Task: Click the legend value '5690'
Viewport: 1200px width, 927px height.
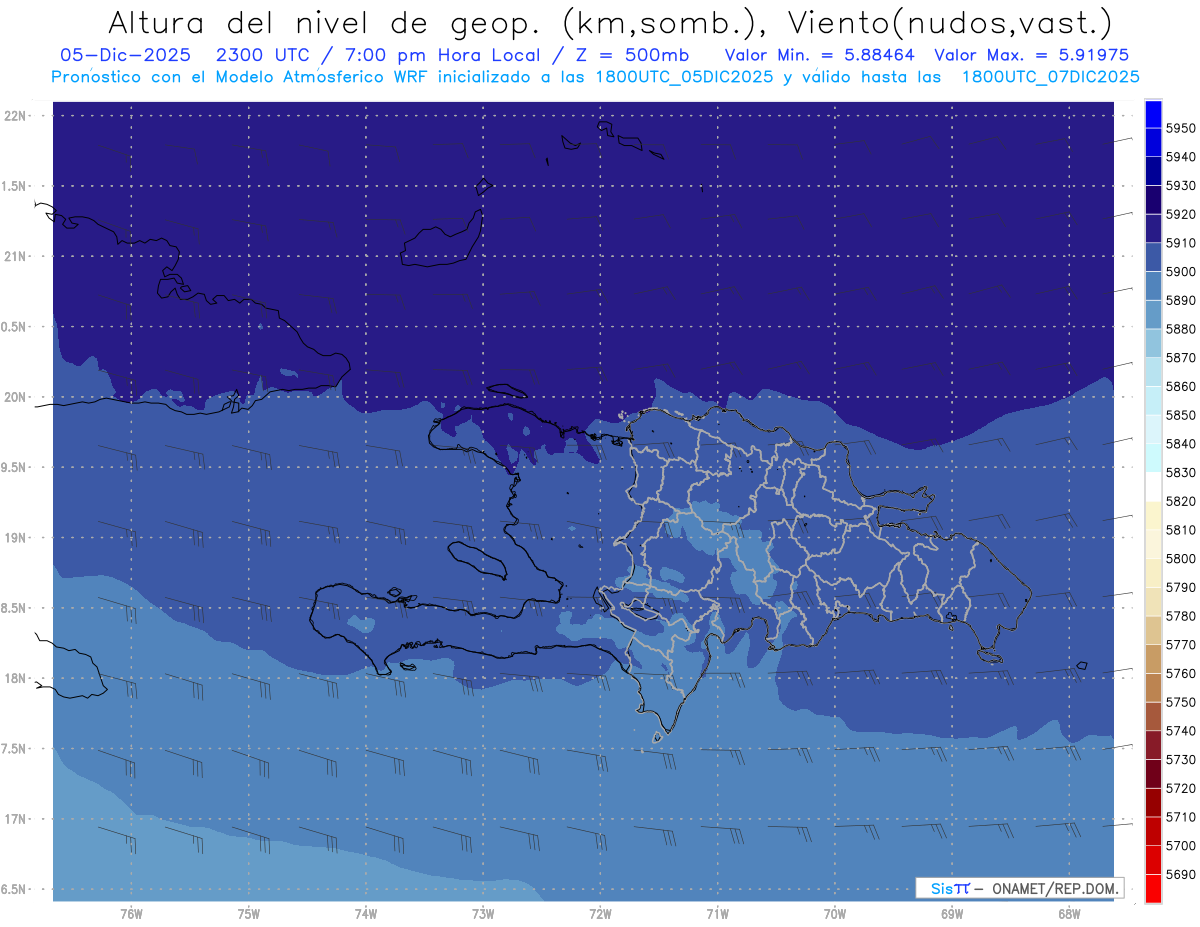Action: [1180, 874]
